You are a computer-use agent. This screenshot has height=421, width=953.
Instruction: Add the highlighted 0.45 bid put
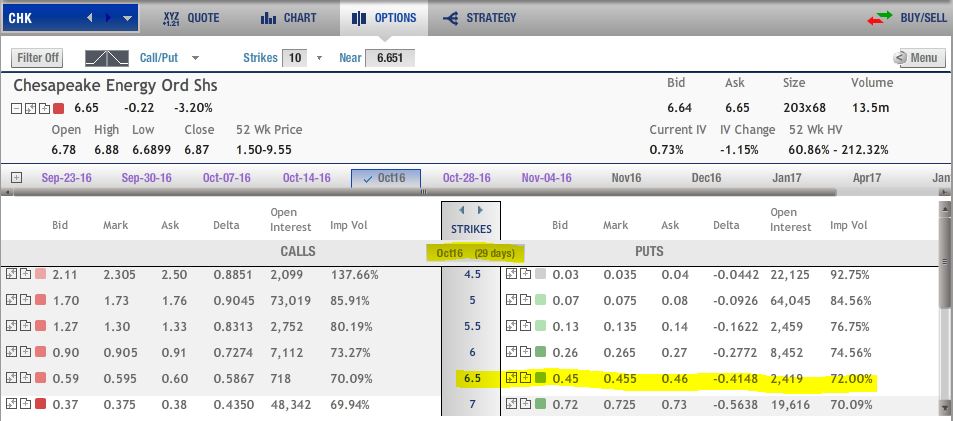(525, 378)
